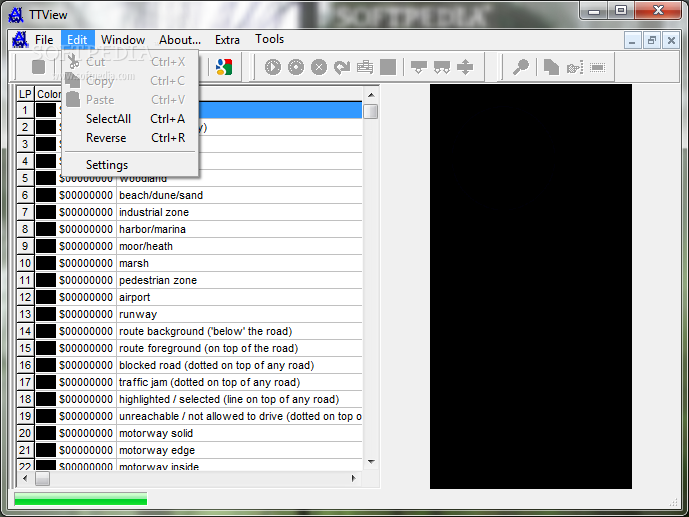Image resolution: width=689 pixels, height=517 pixels.
Task: Click the play circle toolbar icon
Action: [x=272, y=67]
